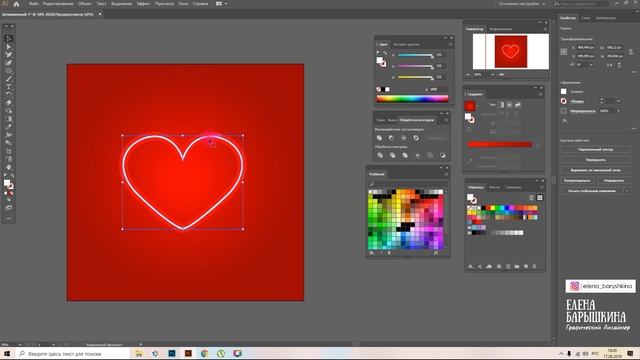Open the Window (Окно) menu
This screenshot has height=360, width=640.
coord(183,4)
